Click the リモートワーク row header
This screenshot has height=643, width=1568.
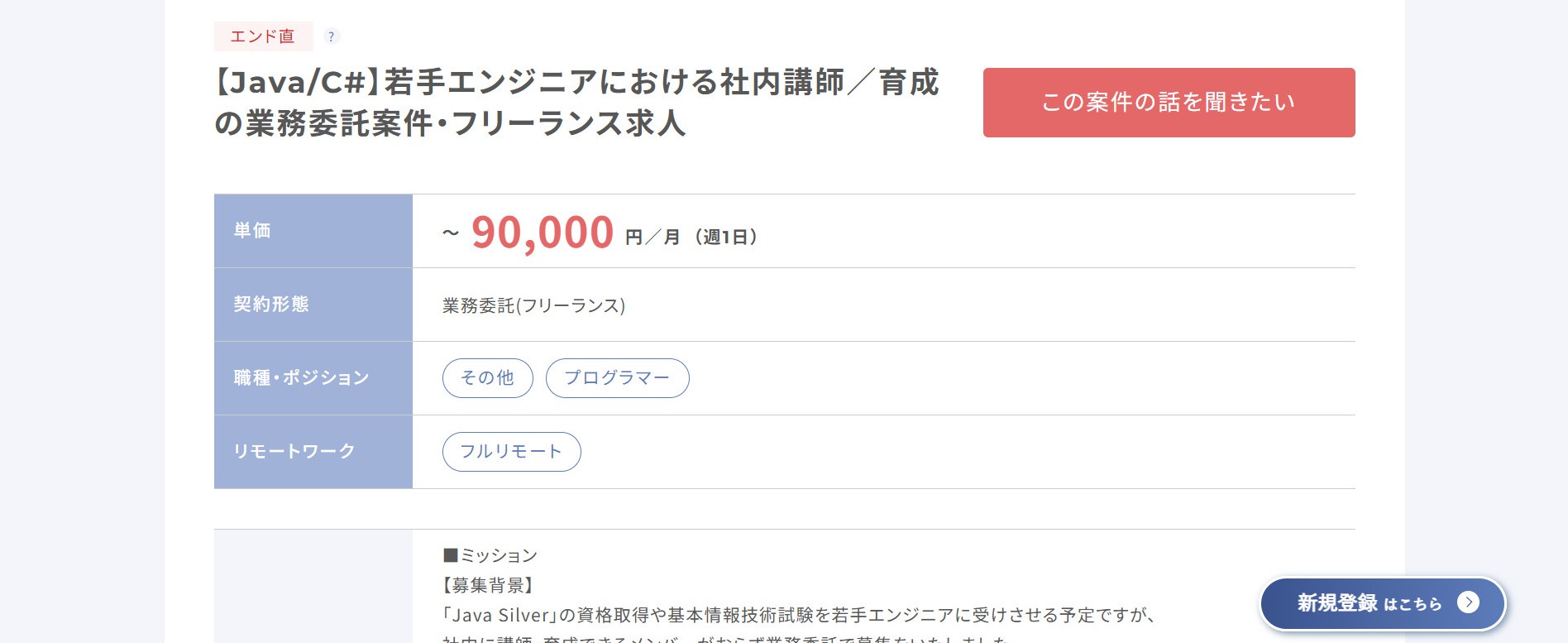coord(294,452)
